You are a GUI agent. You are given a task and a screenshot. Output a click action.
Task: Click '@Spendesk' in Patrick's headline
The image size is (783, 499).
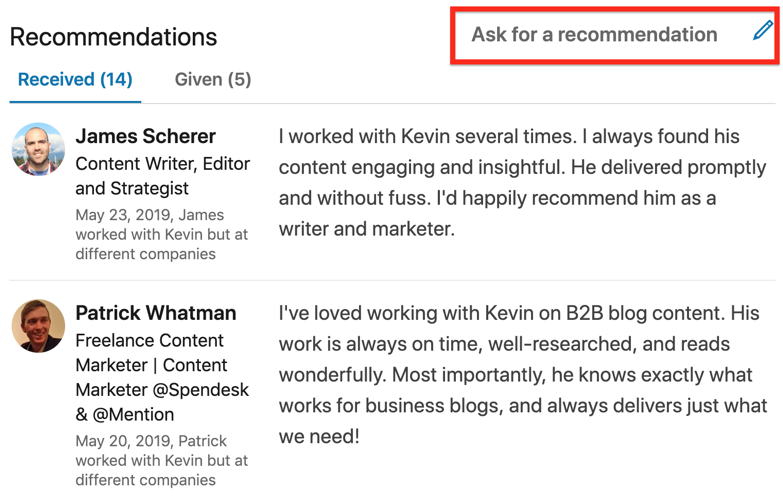[200, 390]
